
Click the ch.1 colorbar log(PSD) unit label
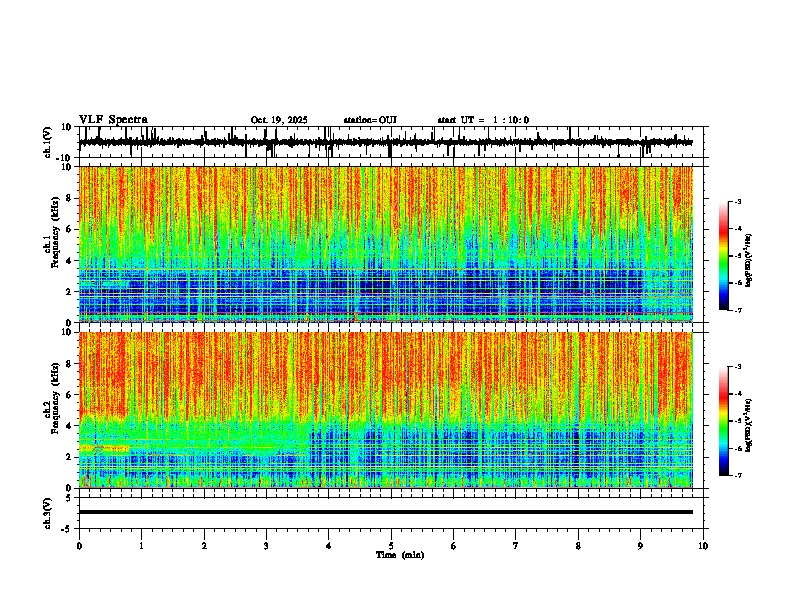coord(749,260)
